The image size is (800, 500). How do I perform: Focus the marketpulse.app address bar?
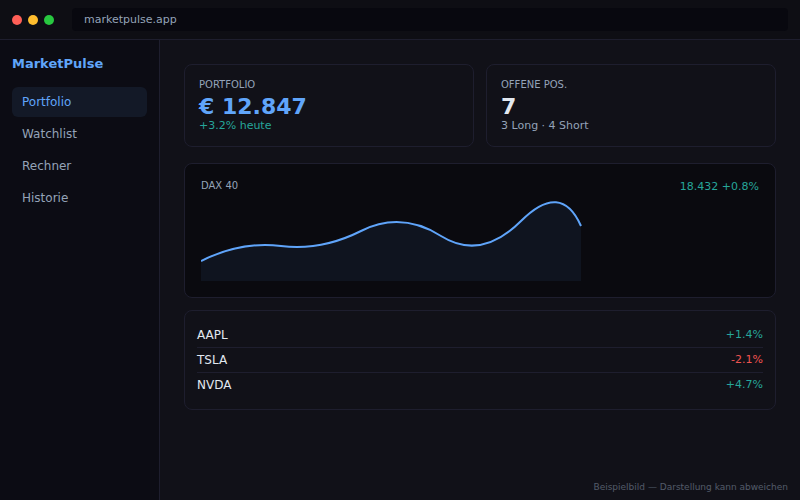pyautogui.click(x=430, y=19)
